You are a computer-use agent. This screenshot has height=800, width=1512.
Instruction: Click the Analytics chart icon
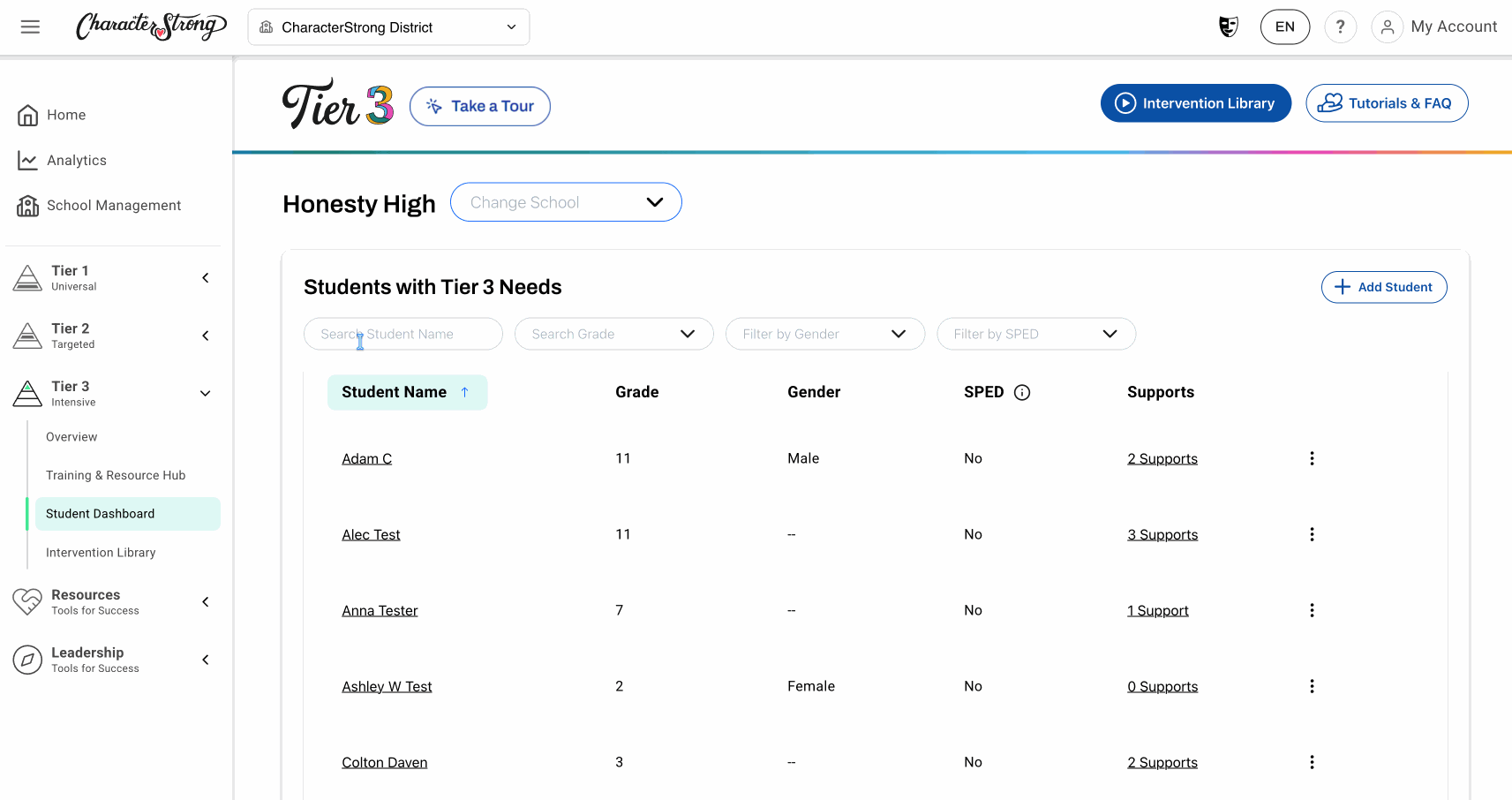28,160
